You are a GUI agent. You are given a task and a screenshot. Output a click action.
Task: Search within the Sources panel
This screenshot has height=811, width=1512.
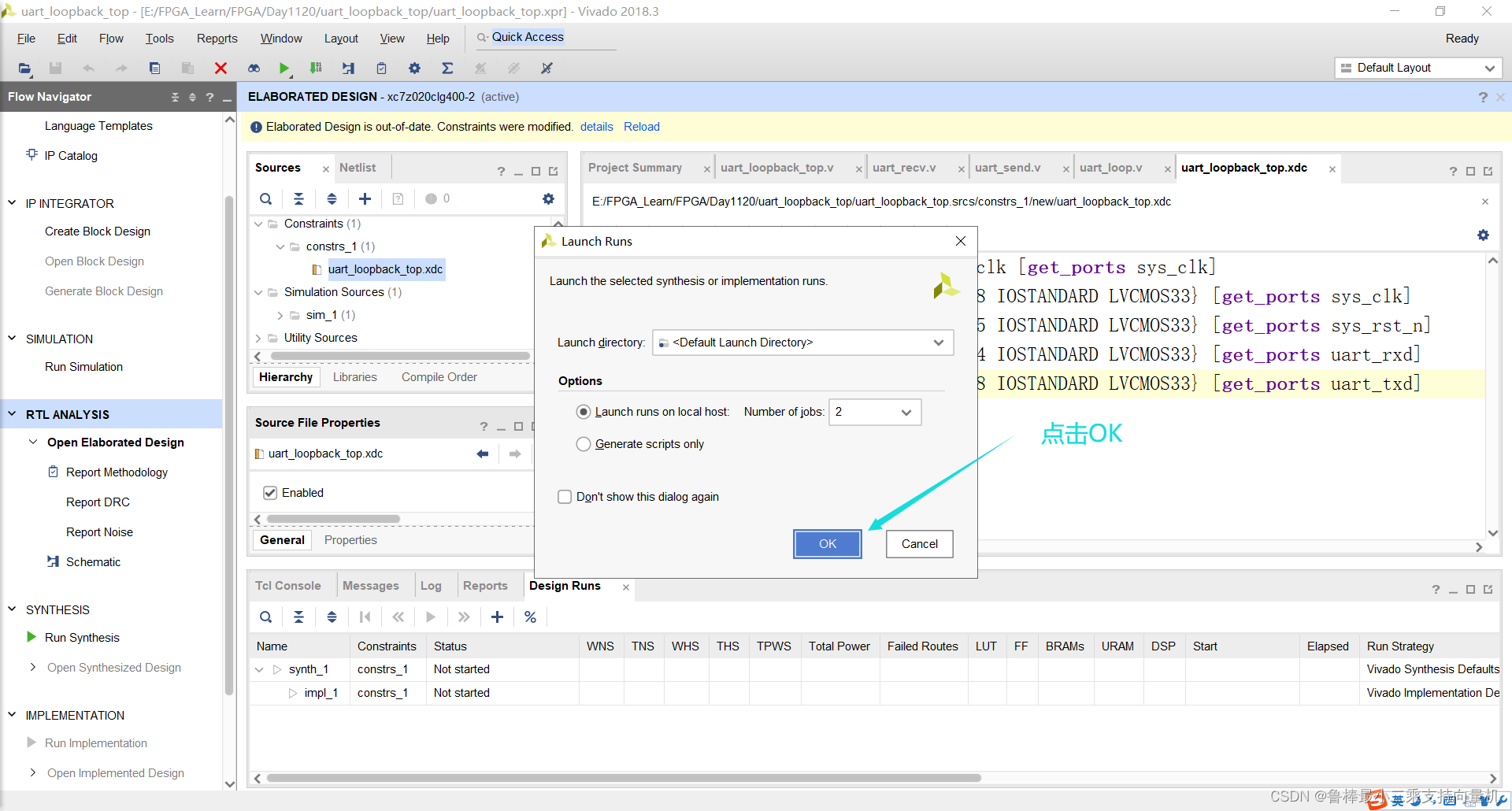click(x=266, y=199)
